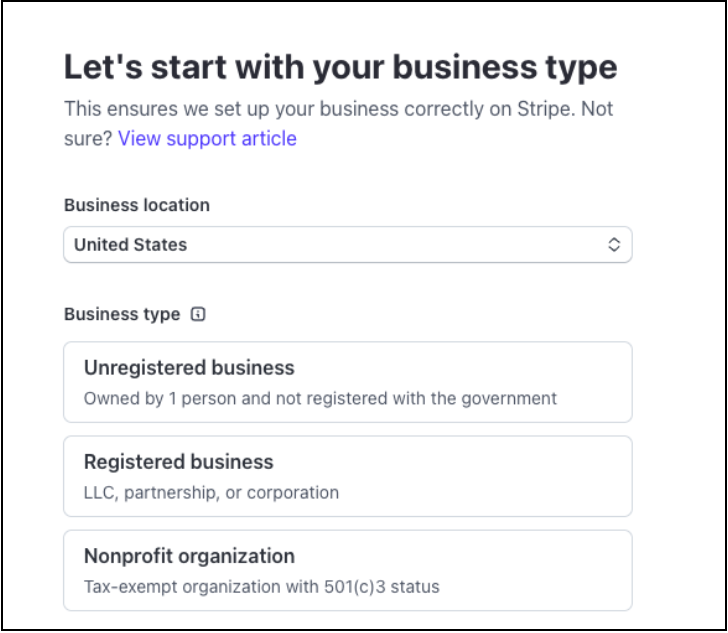728x633 pixels.
Task: Click the 'United States' selected value
Action: click(131, 245)
